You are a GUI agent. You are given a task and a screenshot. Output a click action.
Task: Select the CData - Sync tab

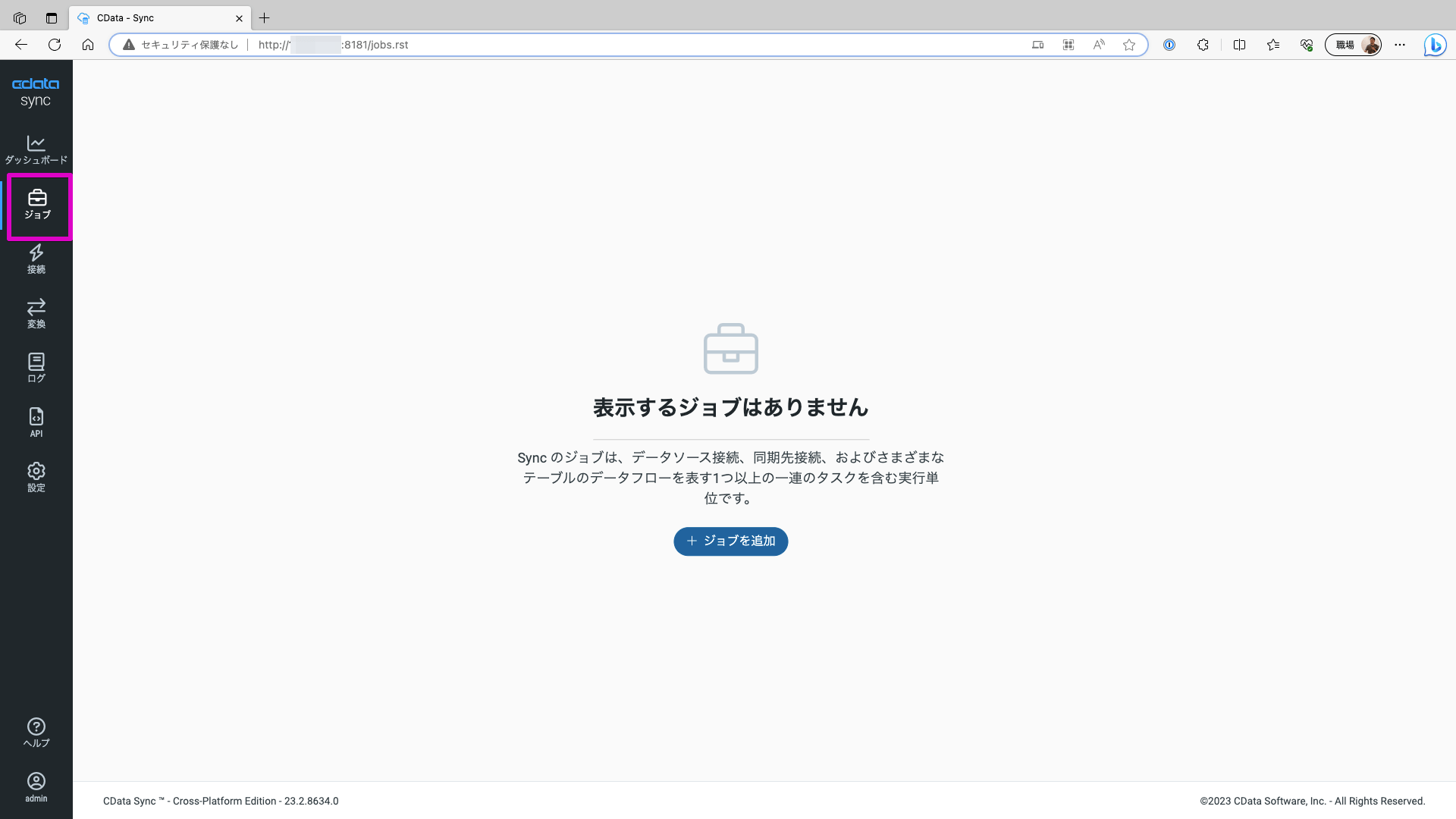click(152, 17)
